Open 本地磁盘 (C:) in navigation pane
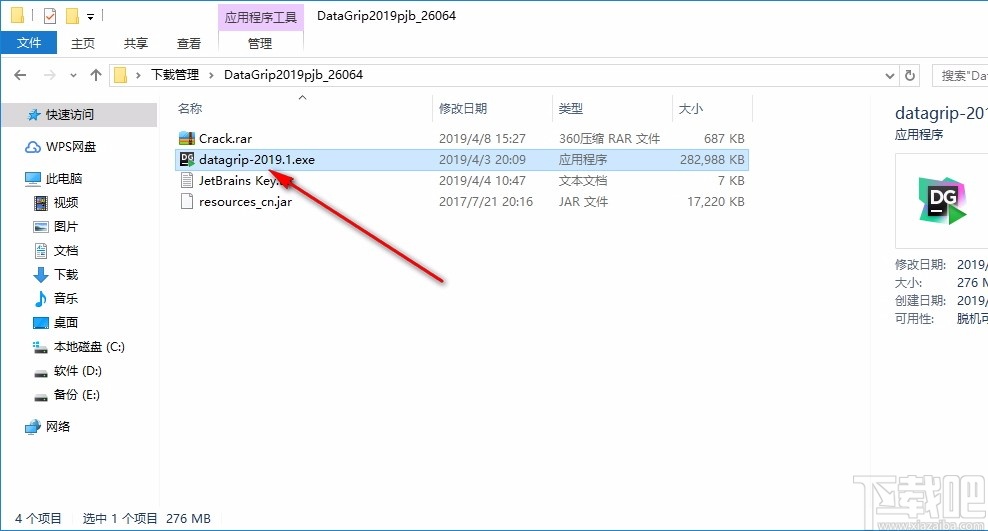This screenshot has height=531, width=988. 89,347
